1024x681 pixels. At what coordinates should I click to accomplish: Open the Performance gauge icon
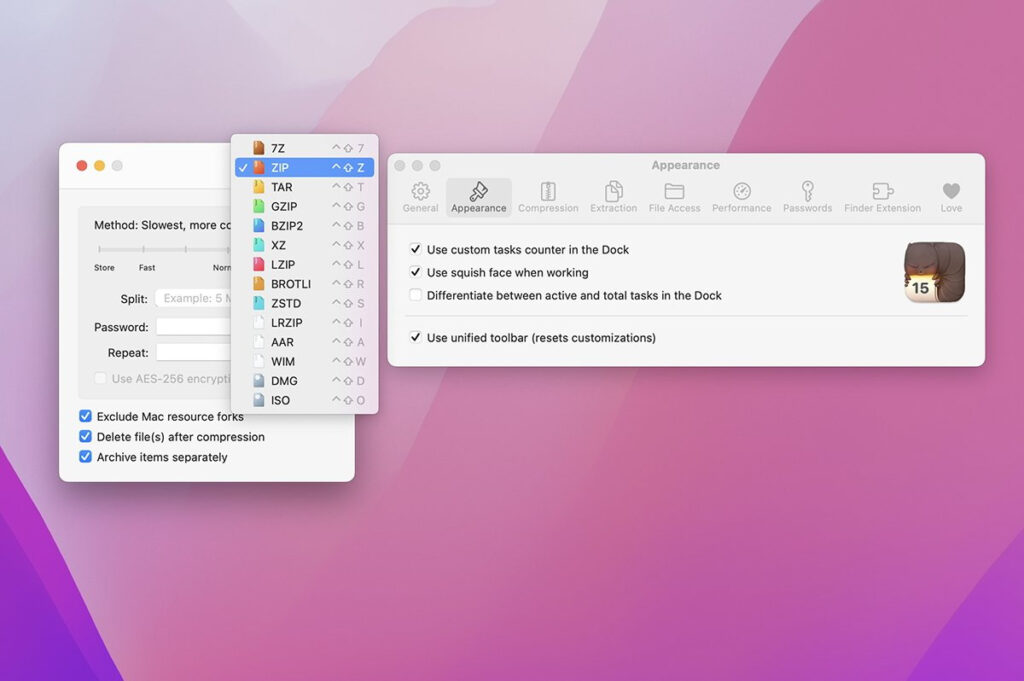click(x=741, y=192)
